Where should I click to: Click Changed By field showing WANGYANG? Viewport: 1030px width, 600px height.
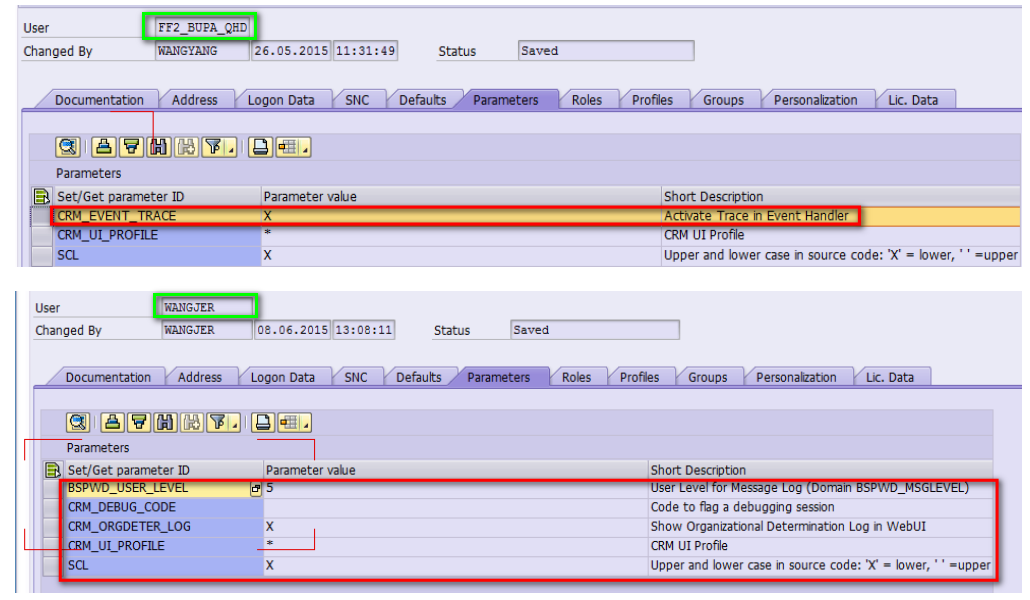pyautogui.click(x=202, y=51)
